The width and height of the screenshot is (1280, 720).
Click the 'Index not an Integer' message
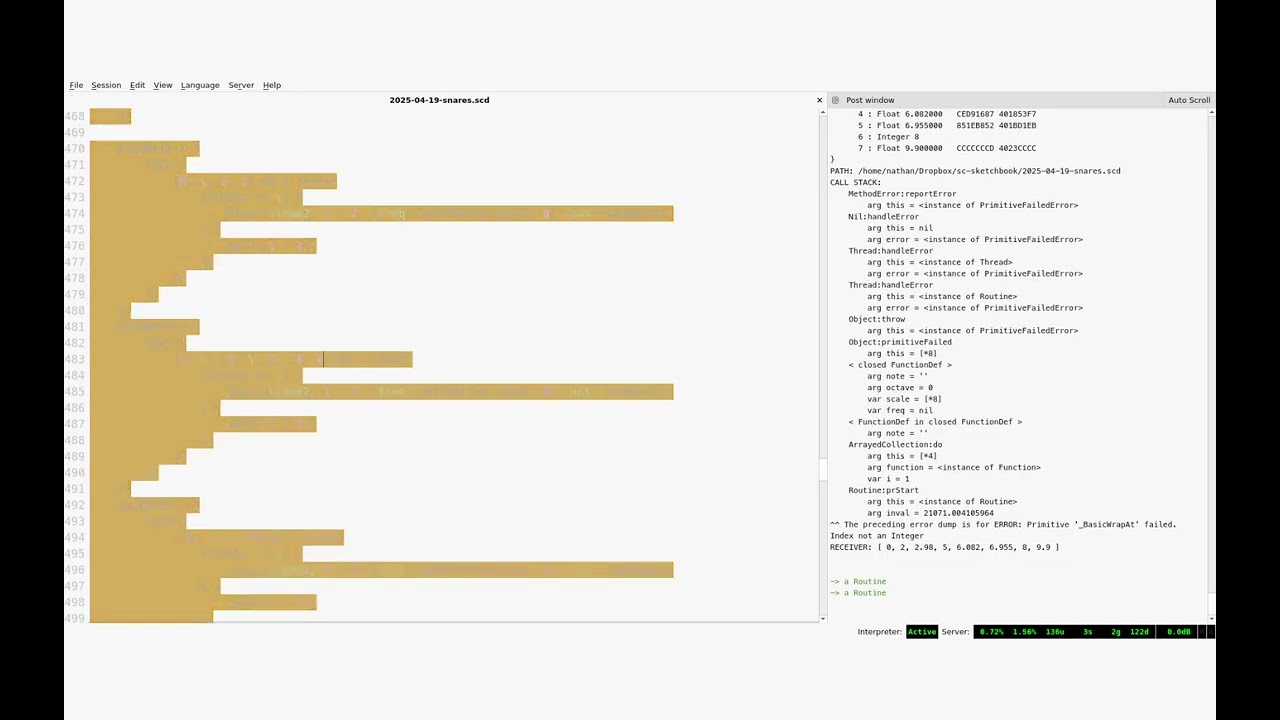(x=877, y=536)
